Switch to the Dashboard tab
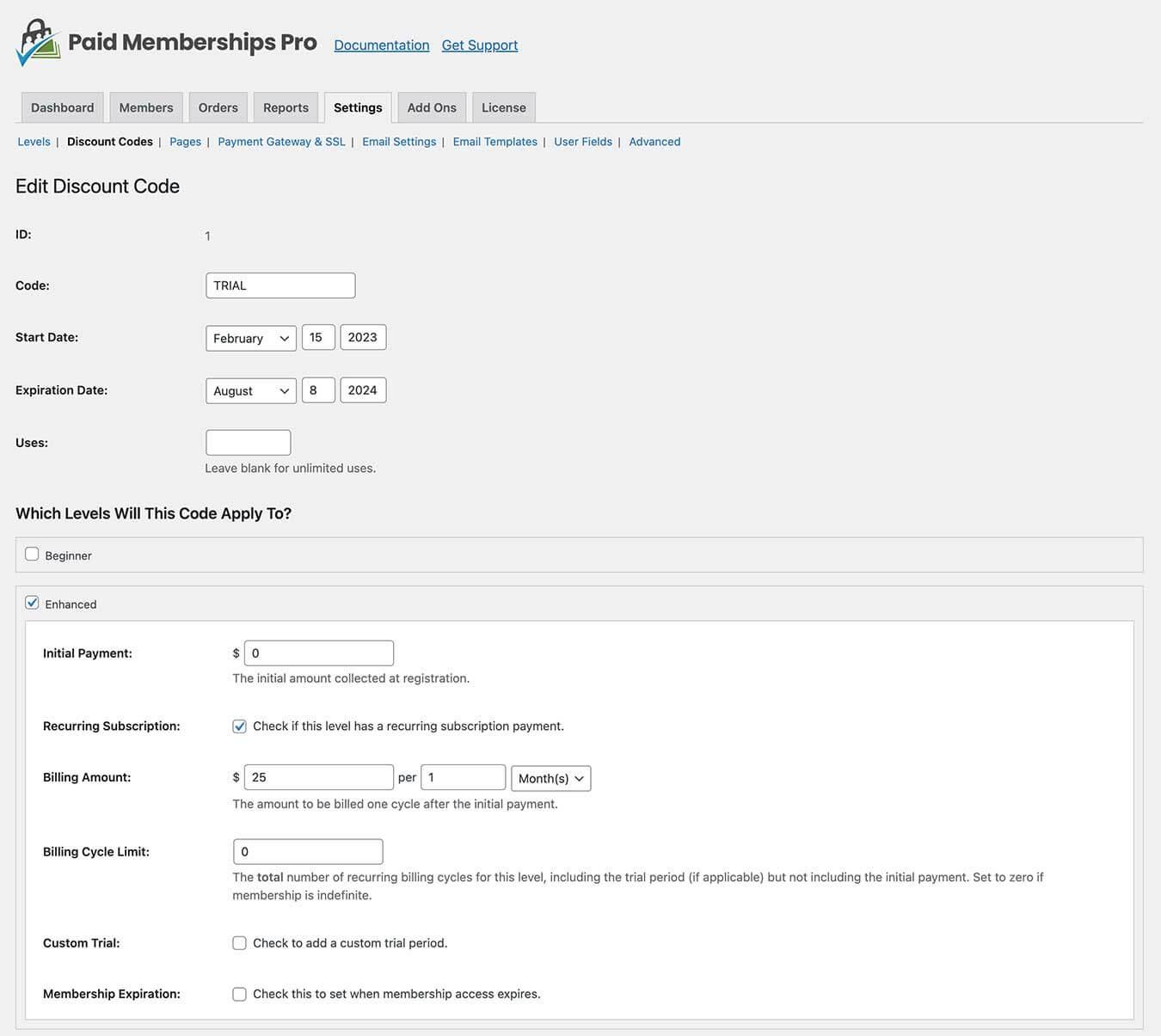This screenshot has width=1161, height=1036. tap(63, 107)
